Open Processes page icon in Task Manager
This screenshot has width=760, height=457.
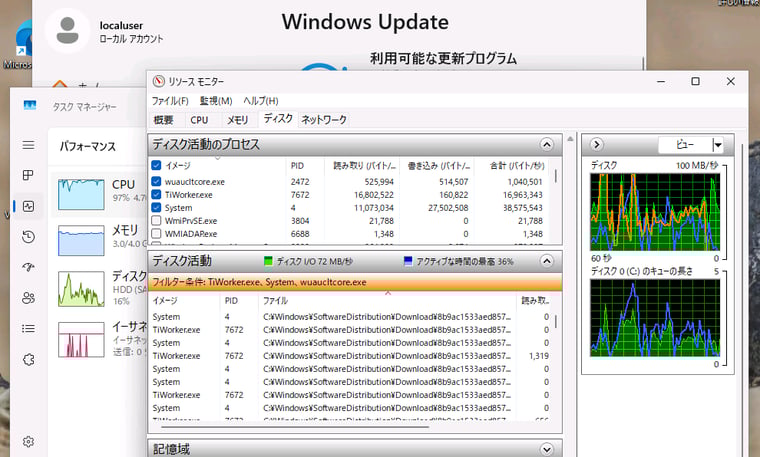tap(28, 175)
